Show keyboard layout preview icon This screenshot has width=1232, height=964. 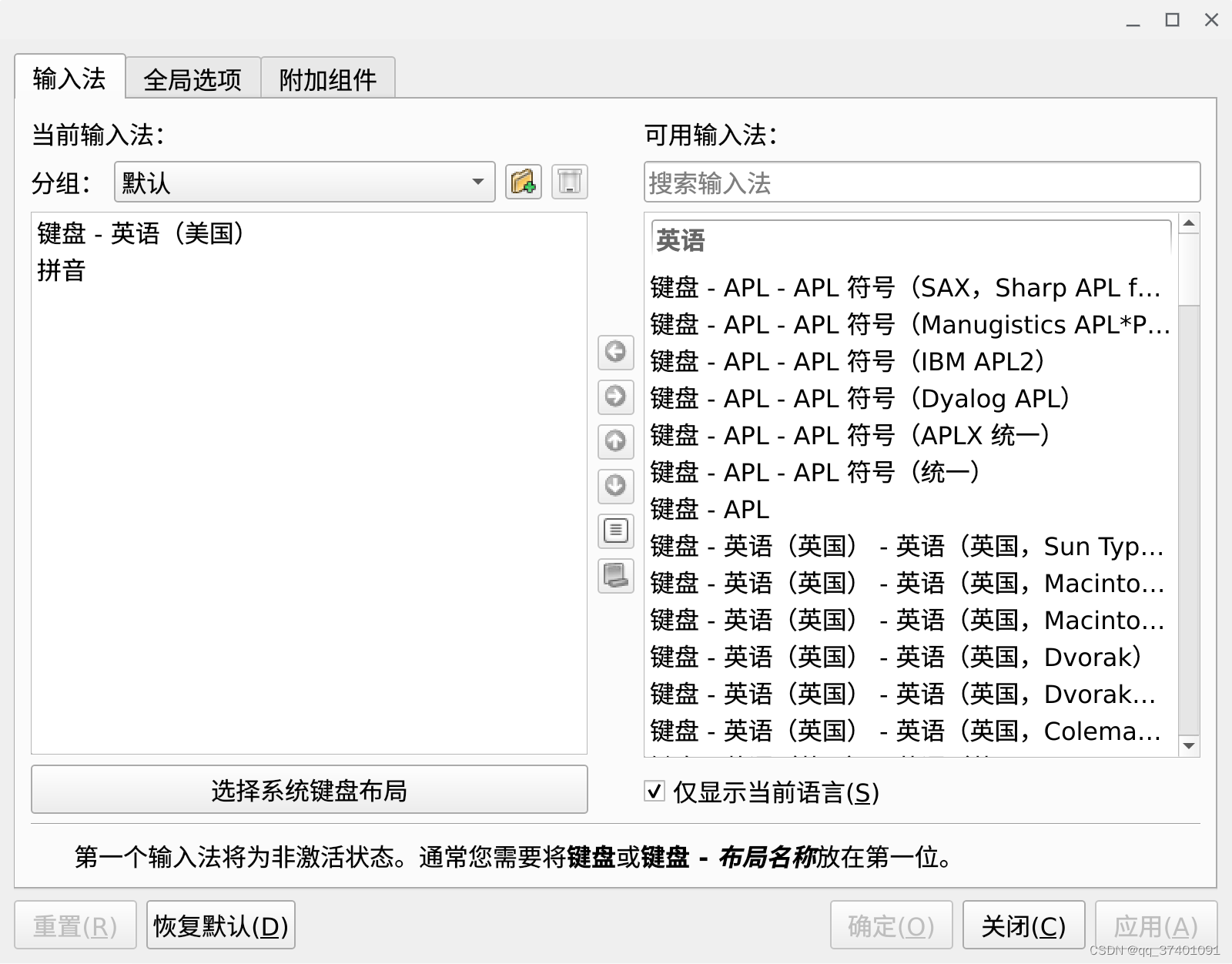pos(614,575)
